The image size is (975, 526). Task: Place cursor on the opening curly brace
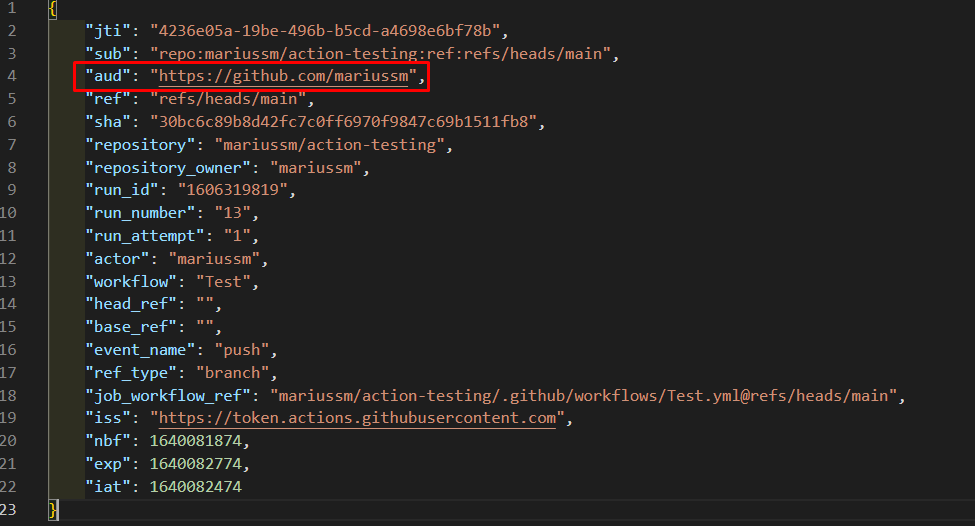tap(52, 9)
